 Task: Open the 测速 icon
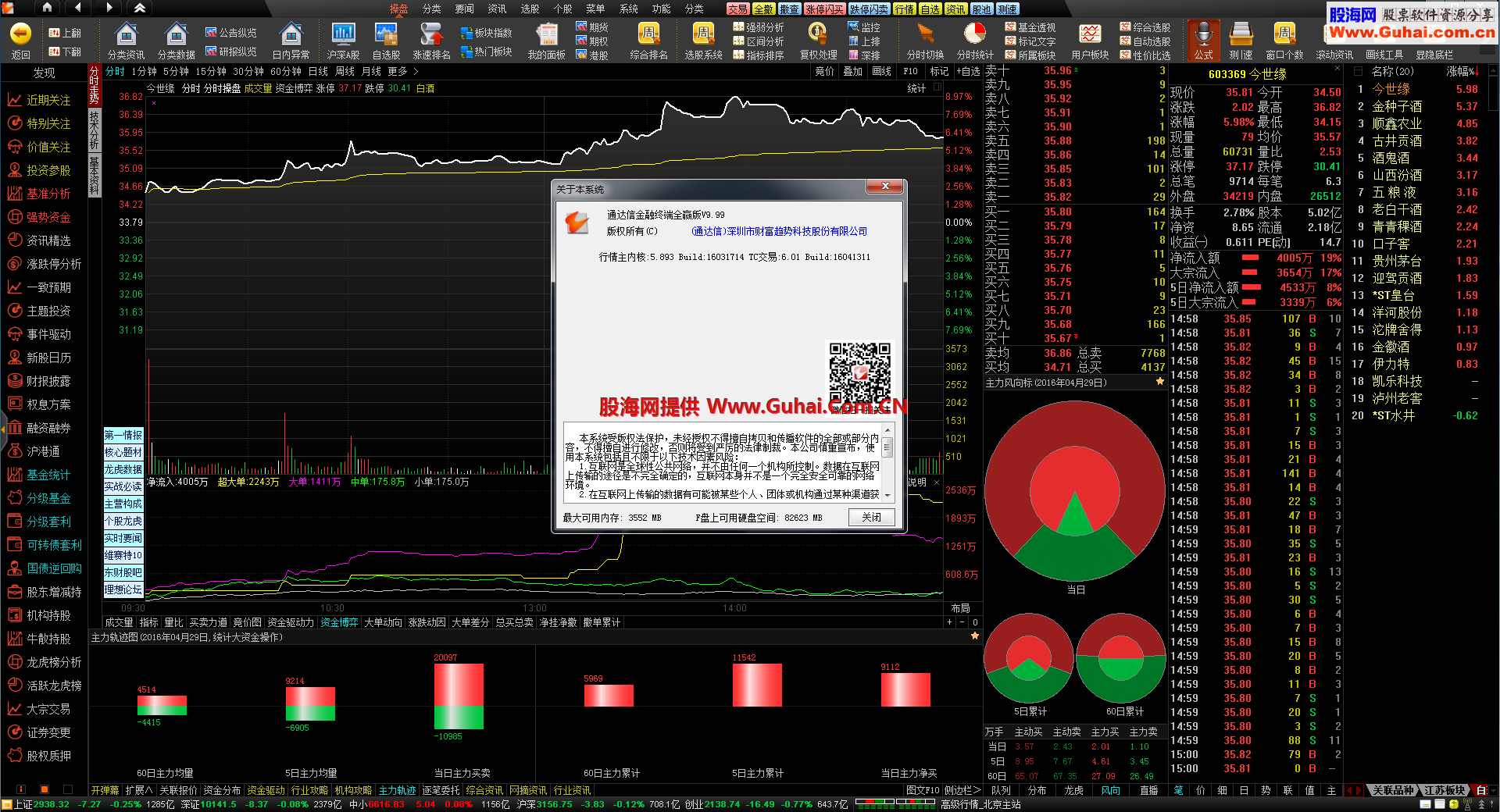pyautogui.click(x=1241, y=34)
